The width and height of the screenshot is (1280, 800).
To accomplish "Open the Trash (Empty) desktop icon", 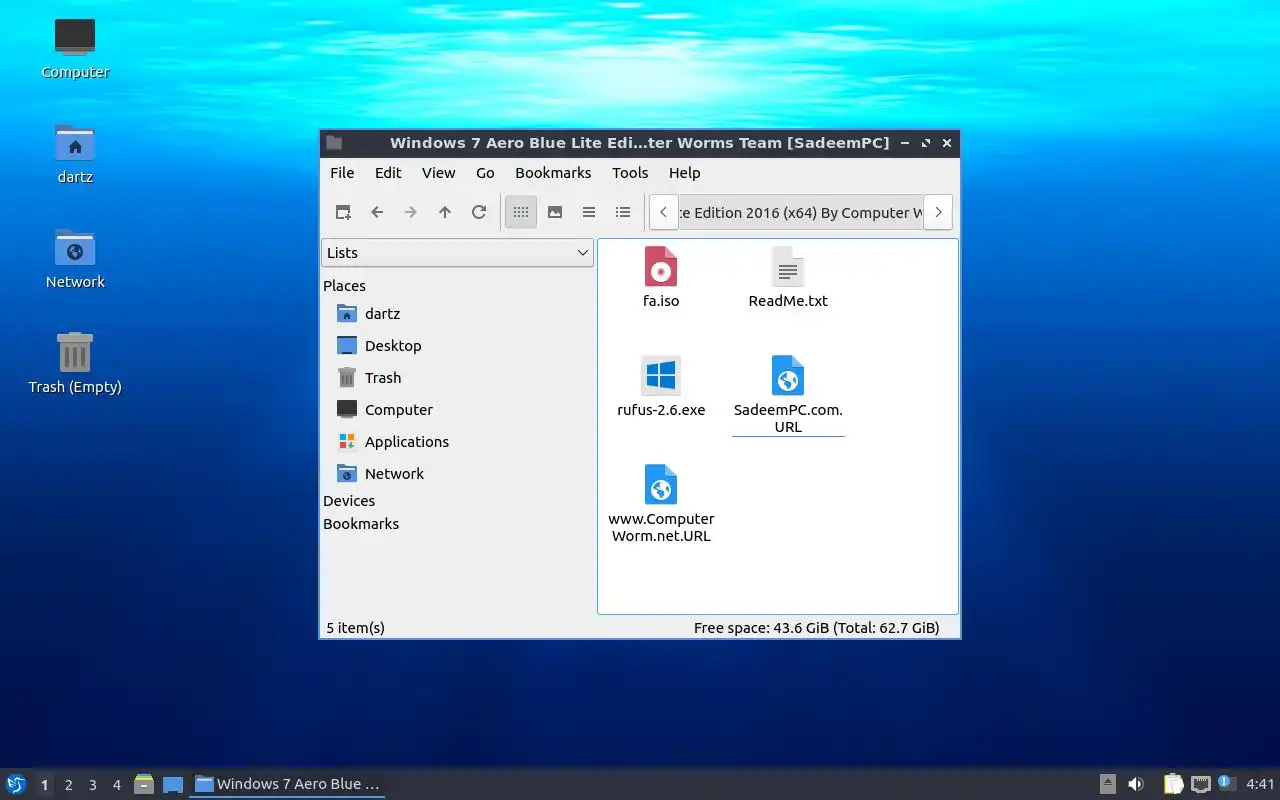I will (x=75, y=363).
